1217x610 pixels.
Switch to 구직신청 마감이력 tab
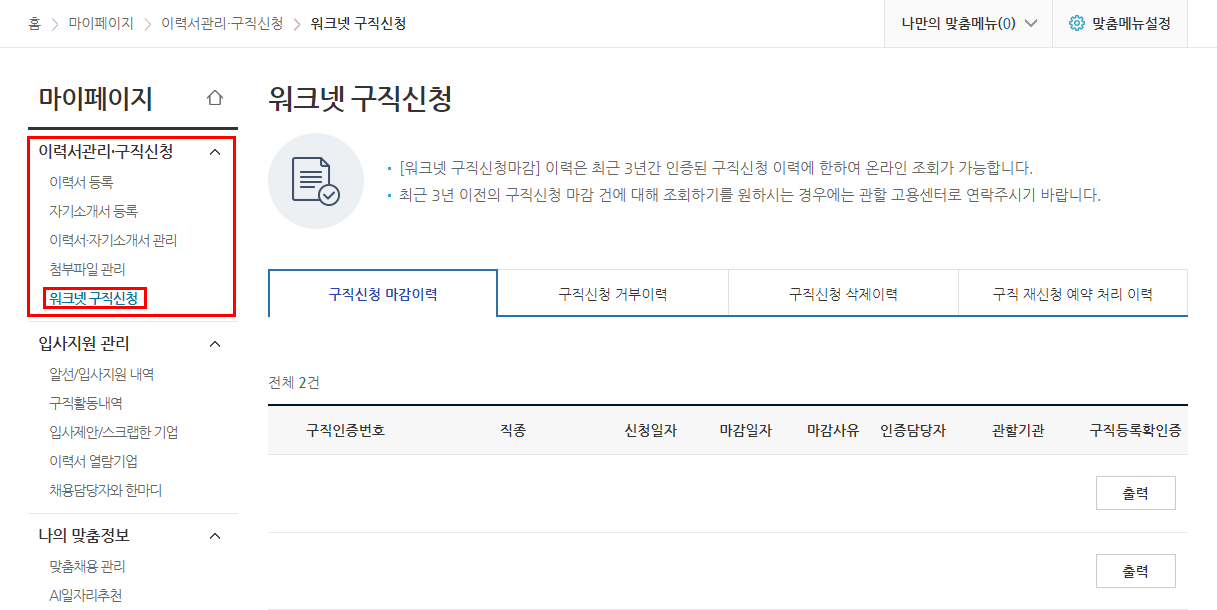click(x=383, y=294)
